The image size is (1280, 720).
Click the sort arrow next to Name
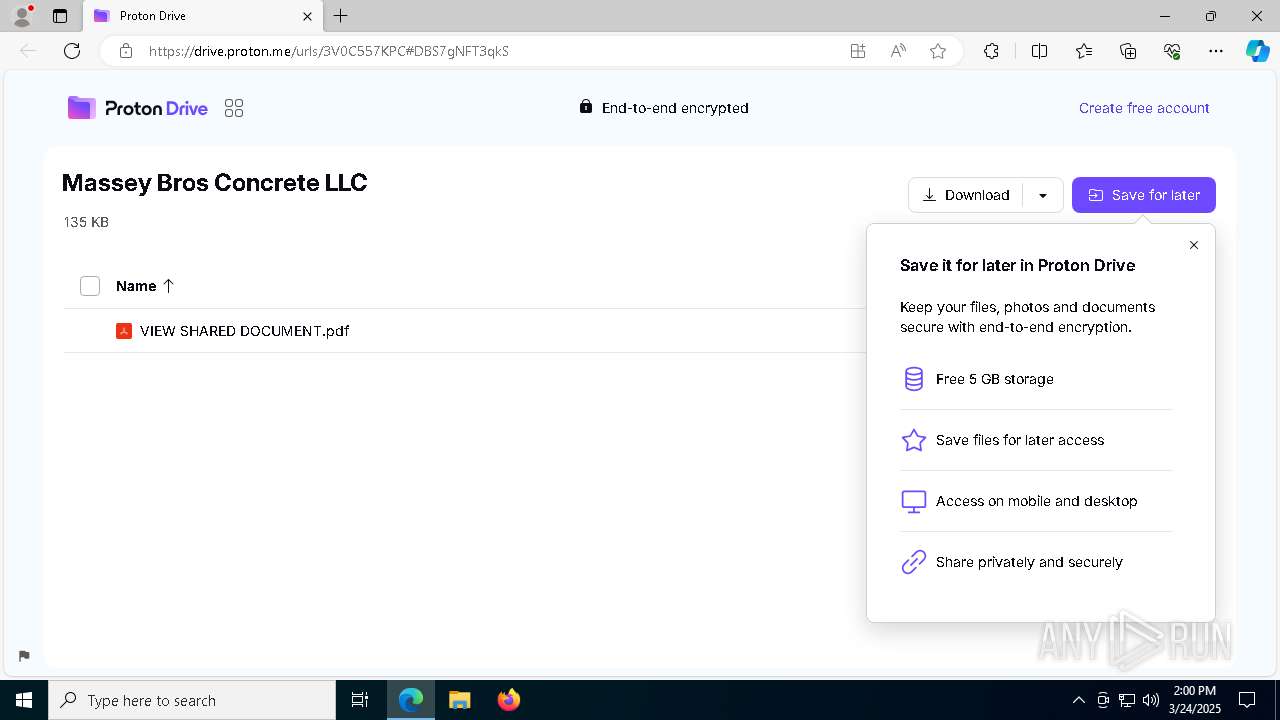(x=168, y=286)
